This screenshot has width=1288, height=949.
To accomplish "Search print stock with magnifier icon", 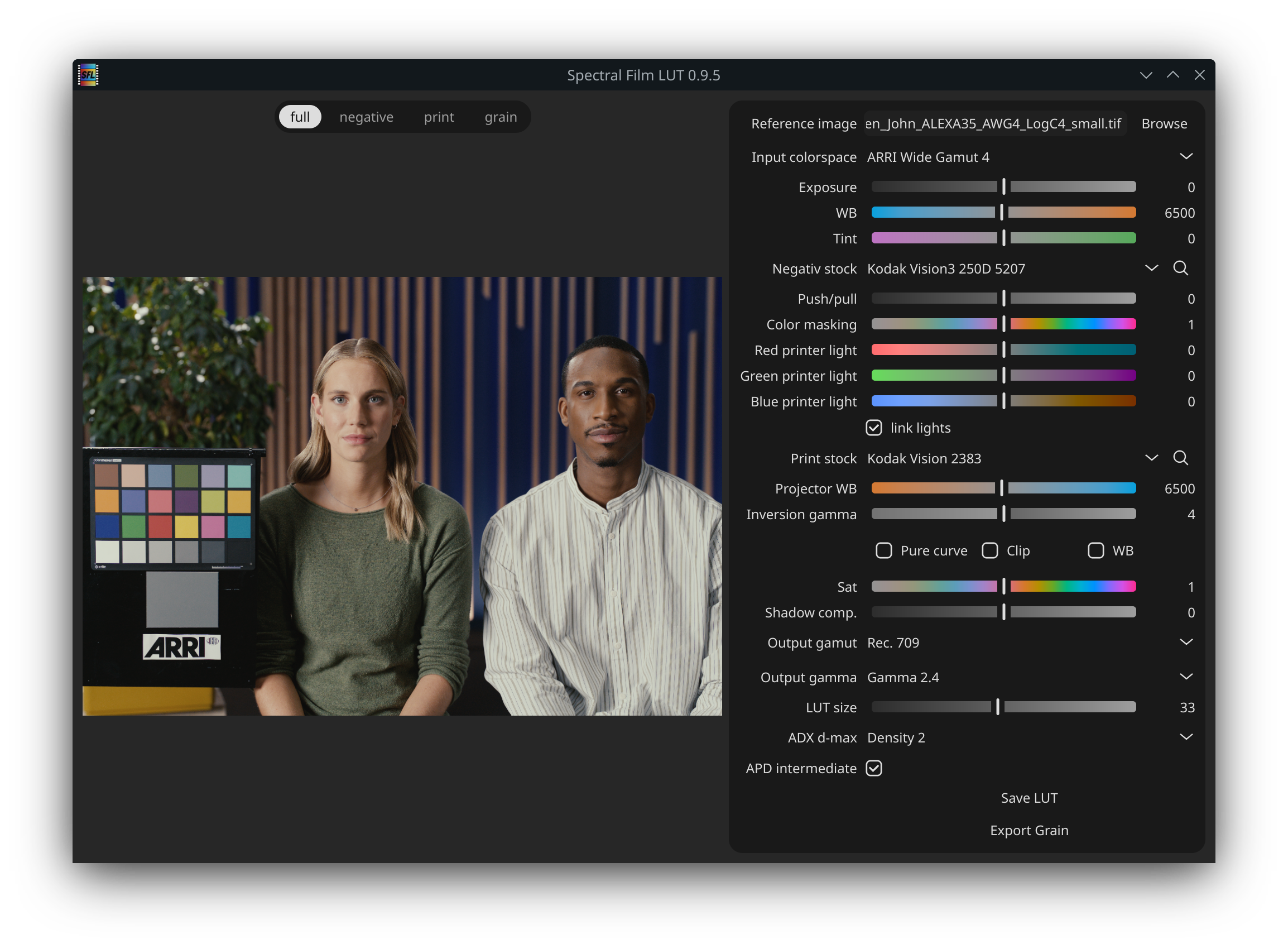I will tap(1180, 458).
